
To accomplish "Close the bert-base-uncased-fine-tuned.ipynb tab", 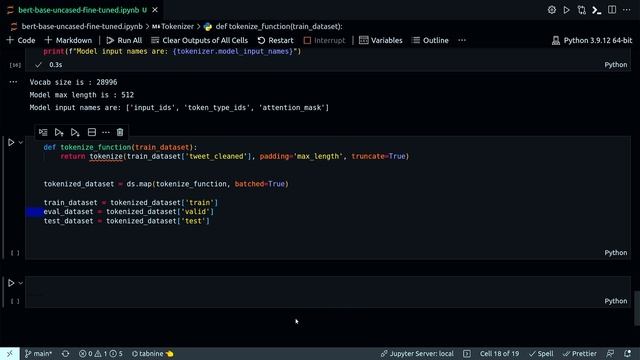I will coord(155,10).
